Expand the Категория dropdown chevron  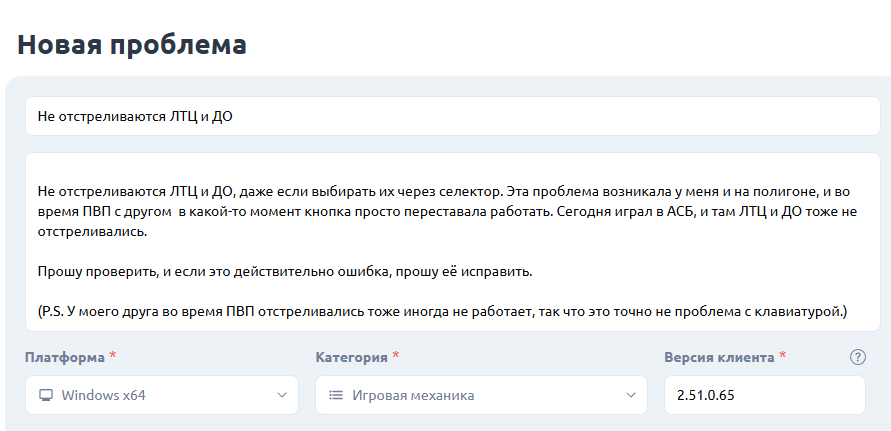pyautogui.click(x=630, y=395)
